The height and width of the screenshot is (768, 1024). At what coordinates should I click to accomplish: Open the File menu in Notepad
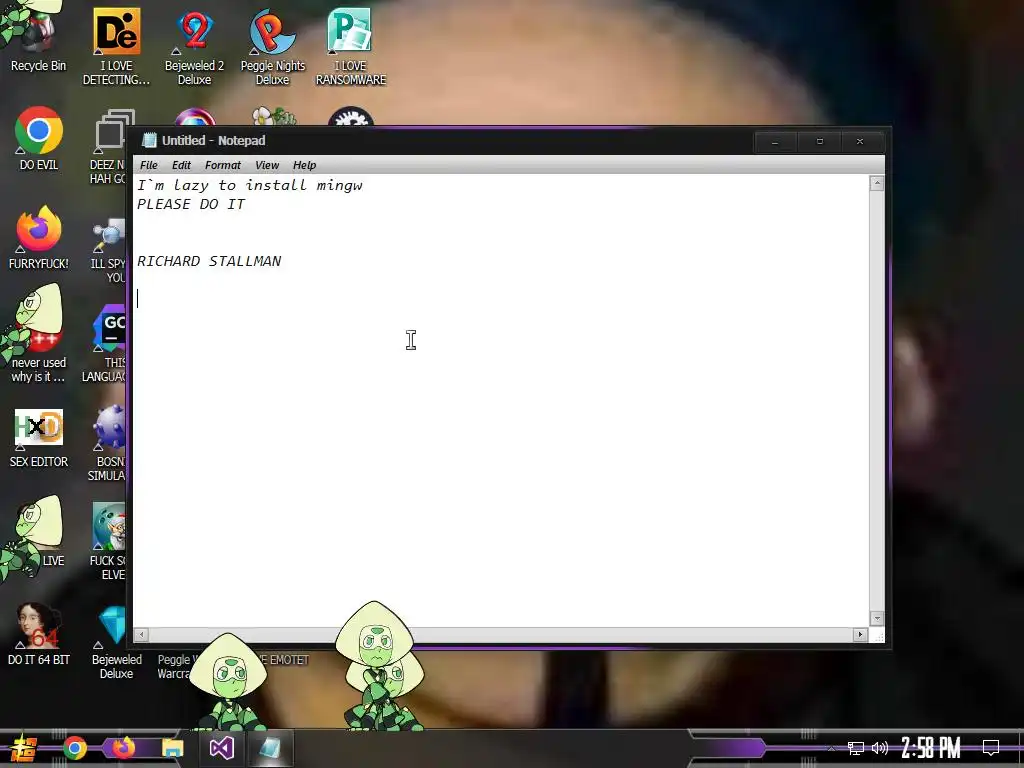pyautogui.click(x=149, y=165)
